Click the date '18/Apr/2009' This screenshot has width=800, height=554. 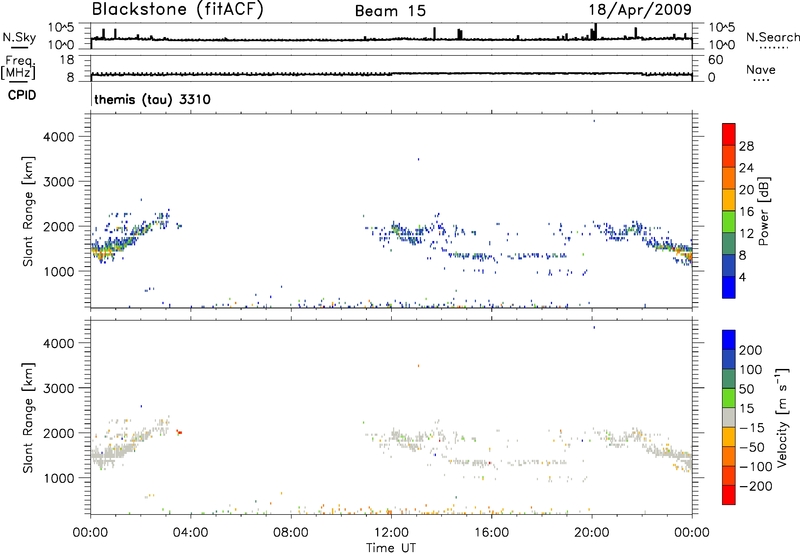tap(640, 10)
